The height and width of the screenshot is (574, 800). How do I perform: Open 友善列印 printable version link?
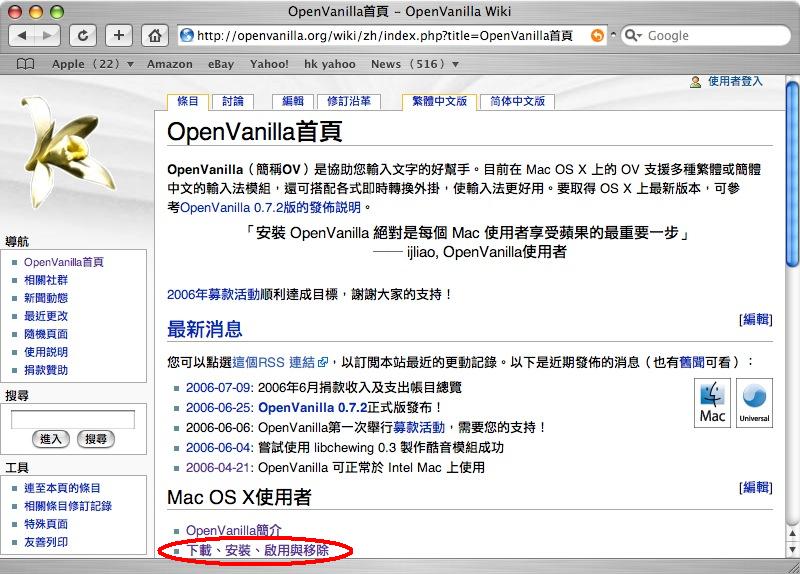46,542
